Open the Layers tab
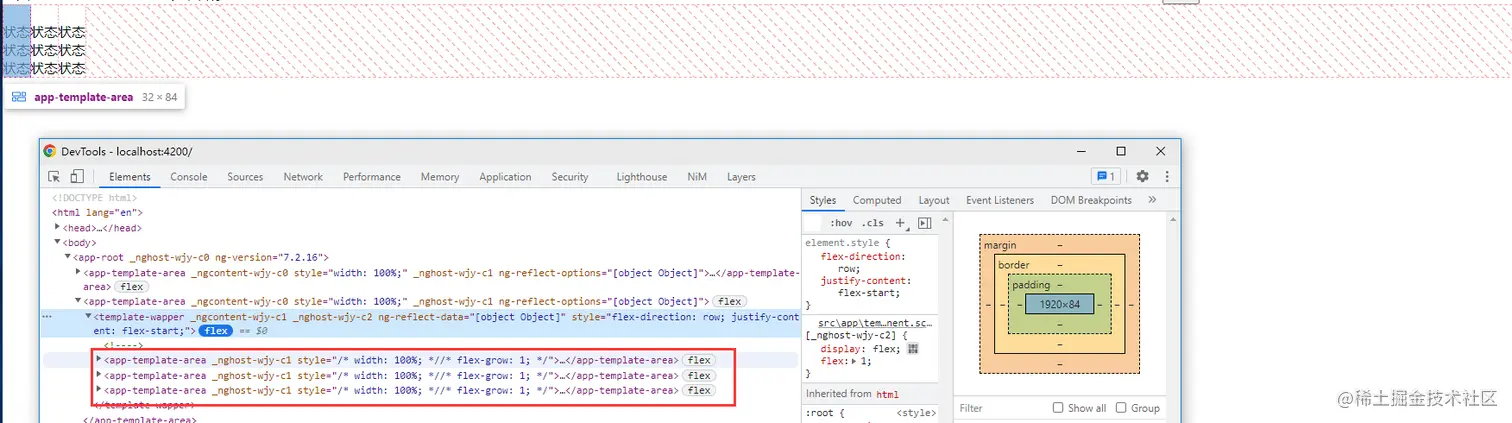 [x=741, y=177]
